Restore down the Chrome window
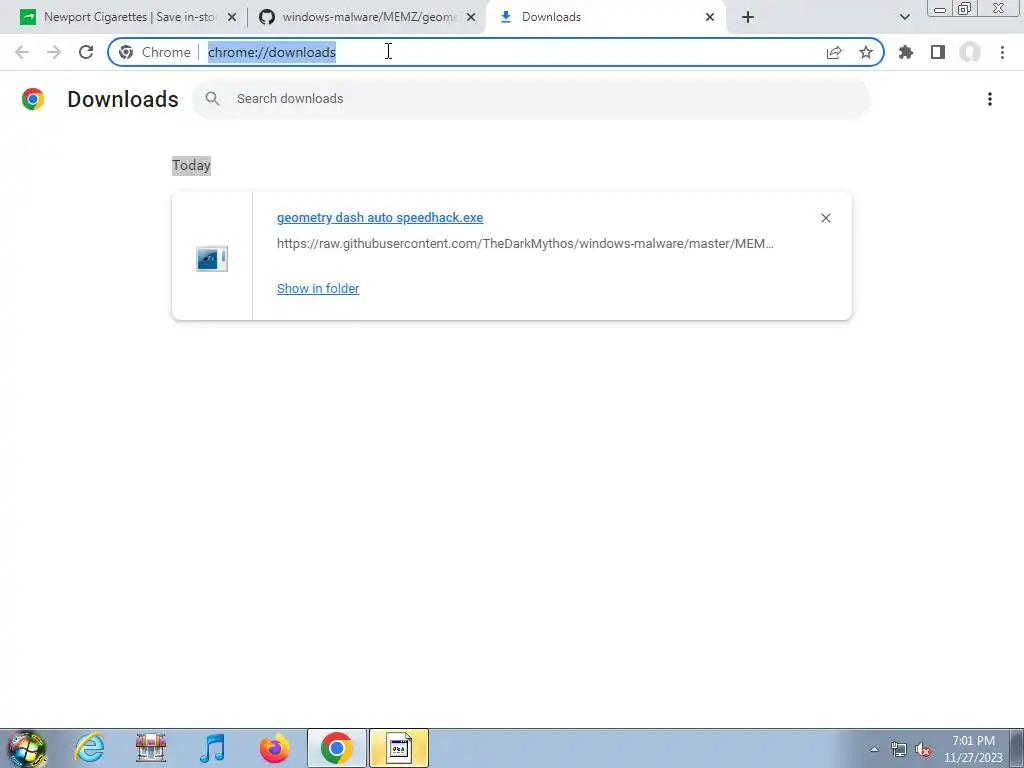The width and height of the screenshot is (1024, 768). pyautogui.click(x=965, y=8)
